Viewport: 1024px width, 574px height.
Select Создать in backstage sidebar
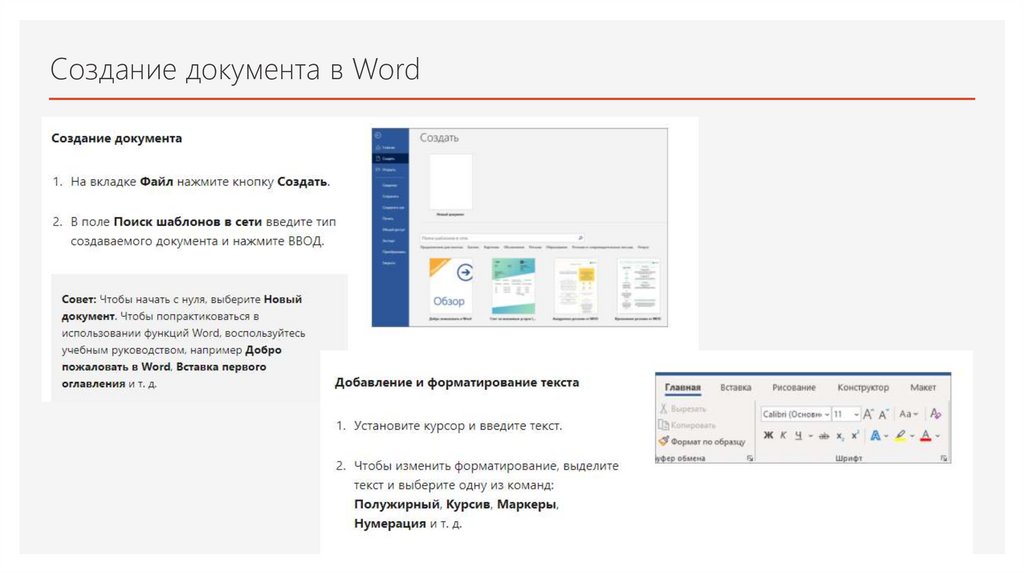click(390, 158)
